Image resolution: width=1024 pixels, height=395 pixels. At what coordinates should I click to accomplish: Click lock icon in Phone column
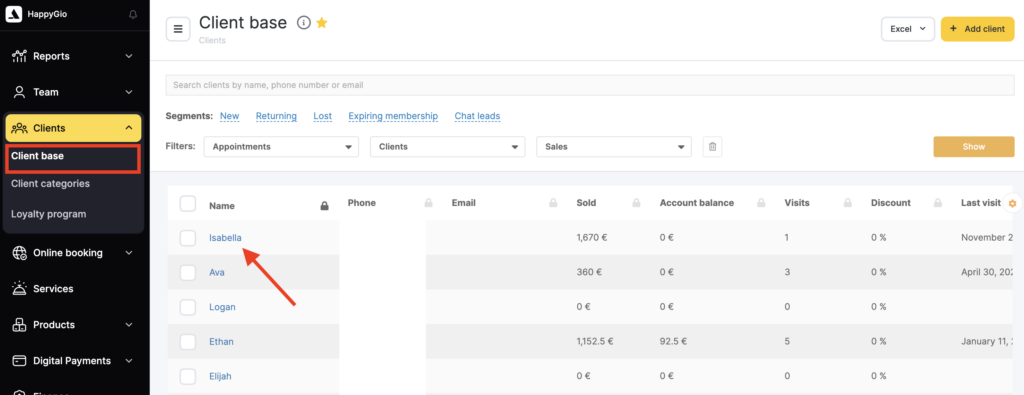click(x=428, y=203)
